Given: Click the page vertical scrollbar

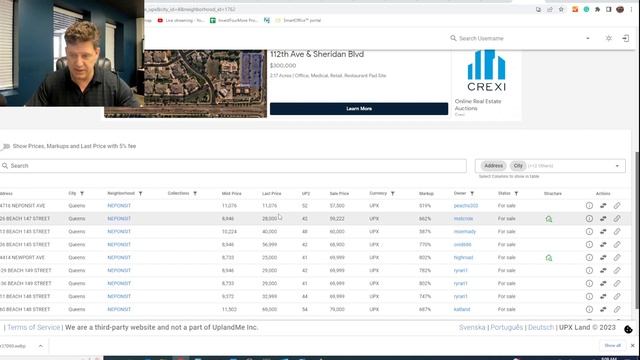Looking at the screenshot, I should (x=637, y=231).
